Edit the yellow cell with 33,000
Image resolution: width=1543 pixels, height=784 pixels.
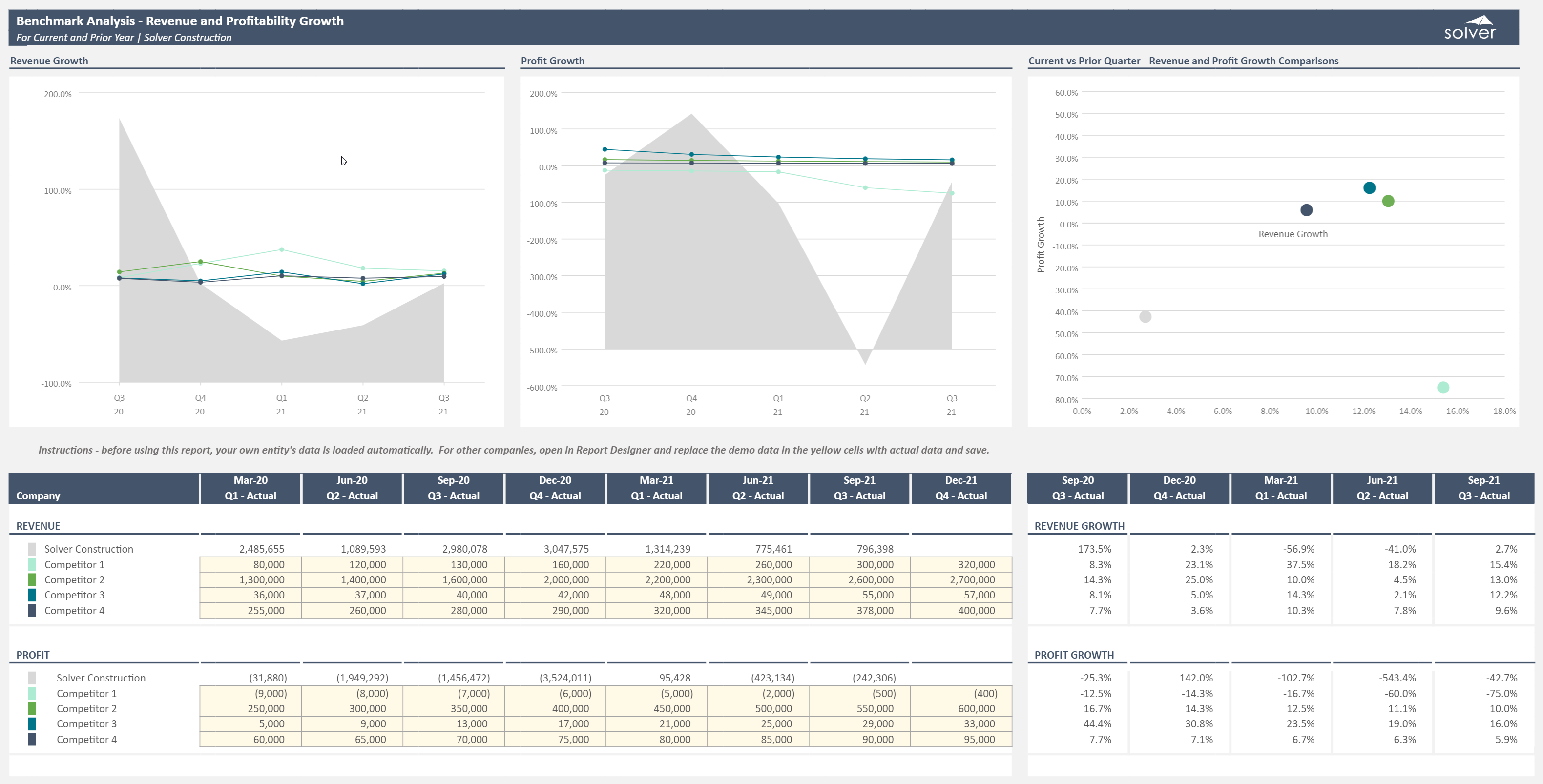961,723
